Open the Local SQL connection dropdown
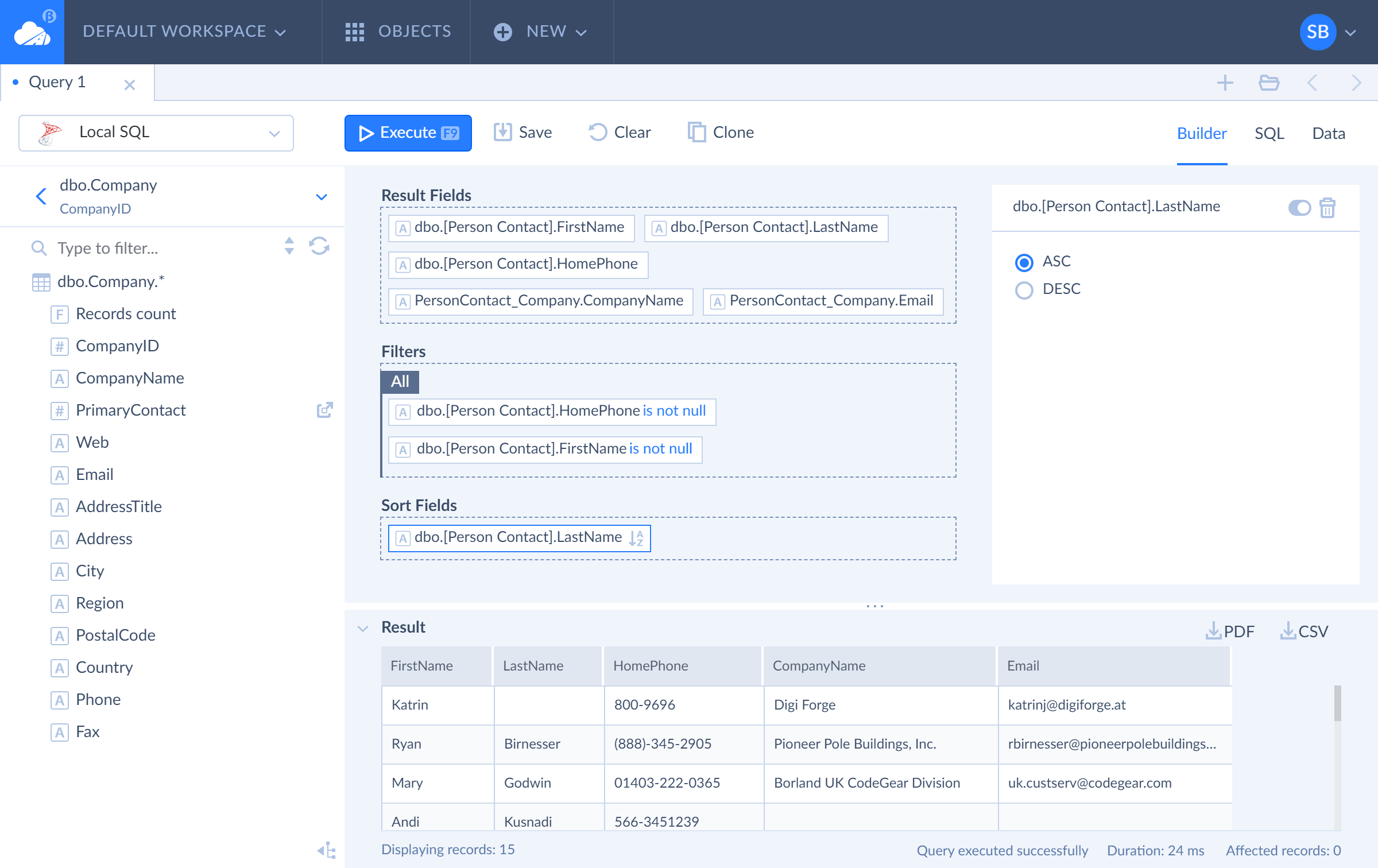The width and height of the screenshot is (1378, 868). coord(156,133)
